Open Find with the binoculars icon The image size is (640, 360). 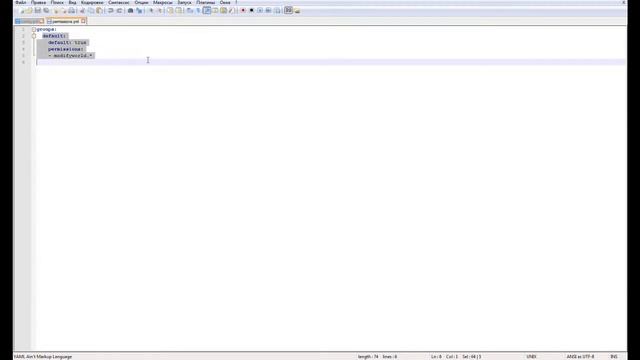[x=131, y=11]
